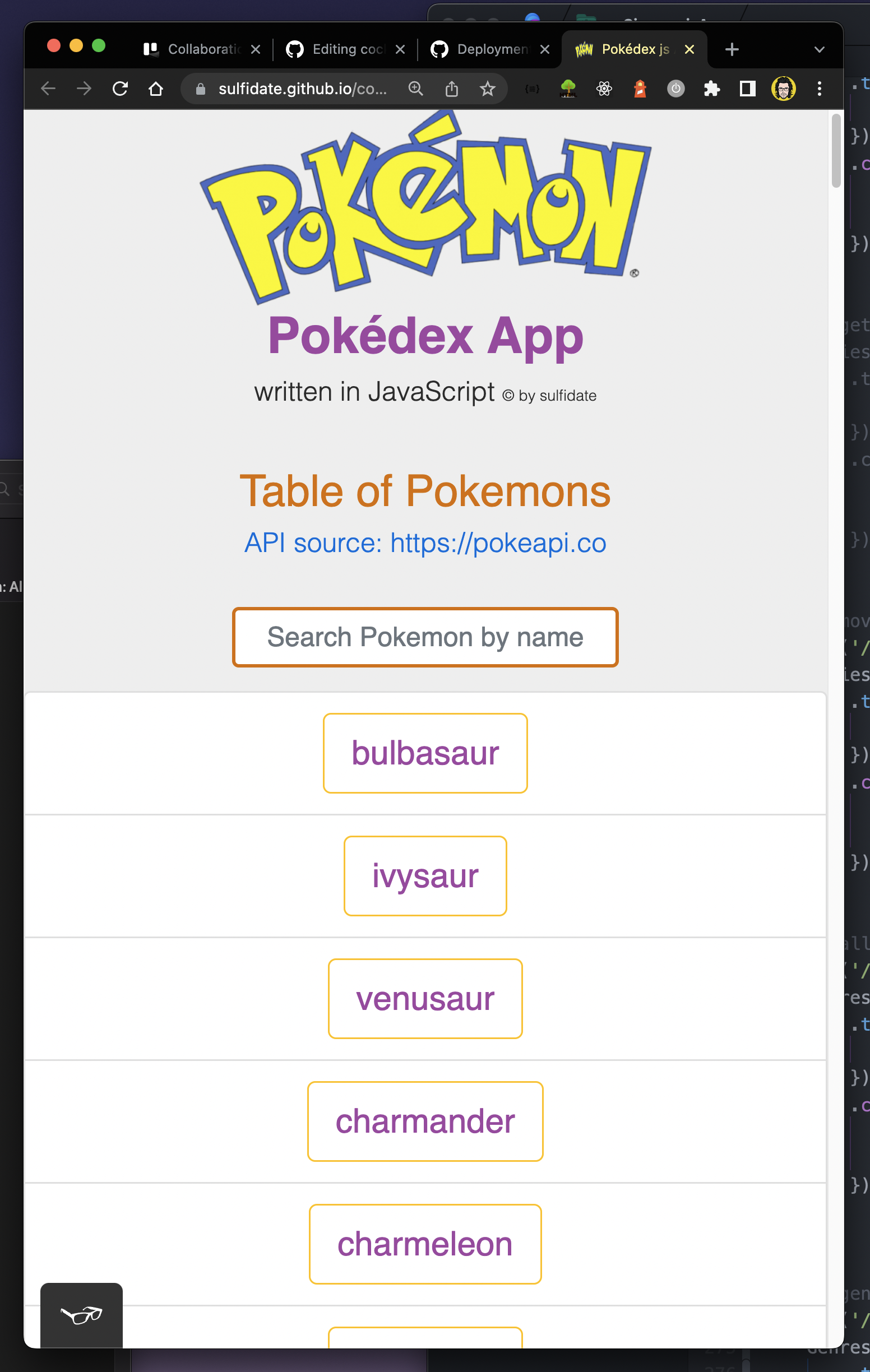Screen dimensions: 870x1372
Task: Open the JSON formatter extension
Action: click(531, 89)
